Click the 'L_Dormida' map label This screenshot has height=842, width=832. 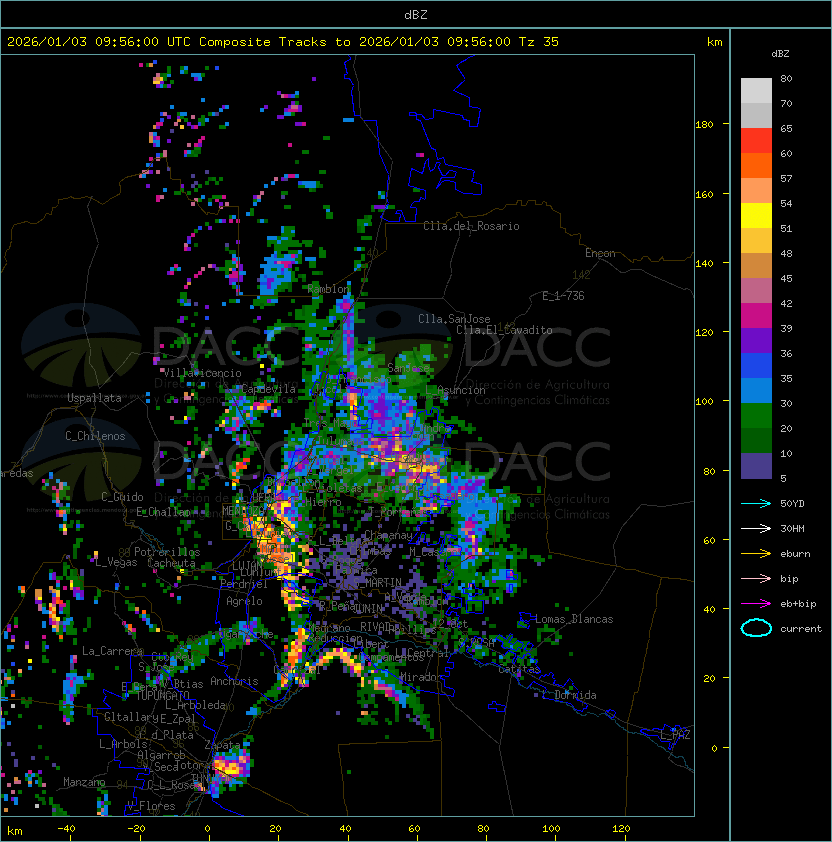[x=569, y=695]
